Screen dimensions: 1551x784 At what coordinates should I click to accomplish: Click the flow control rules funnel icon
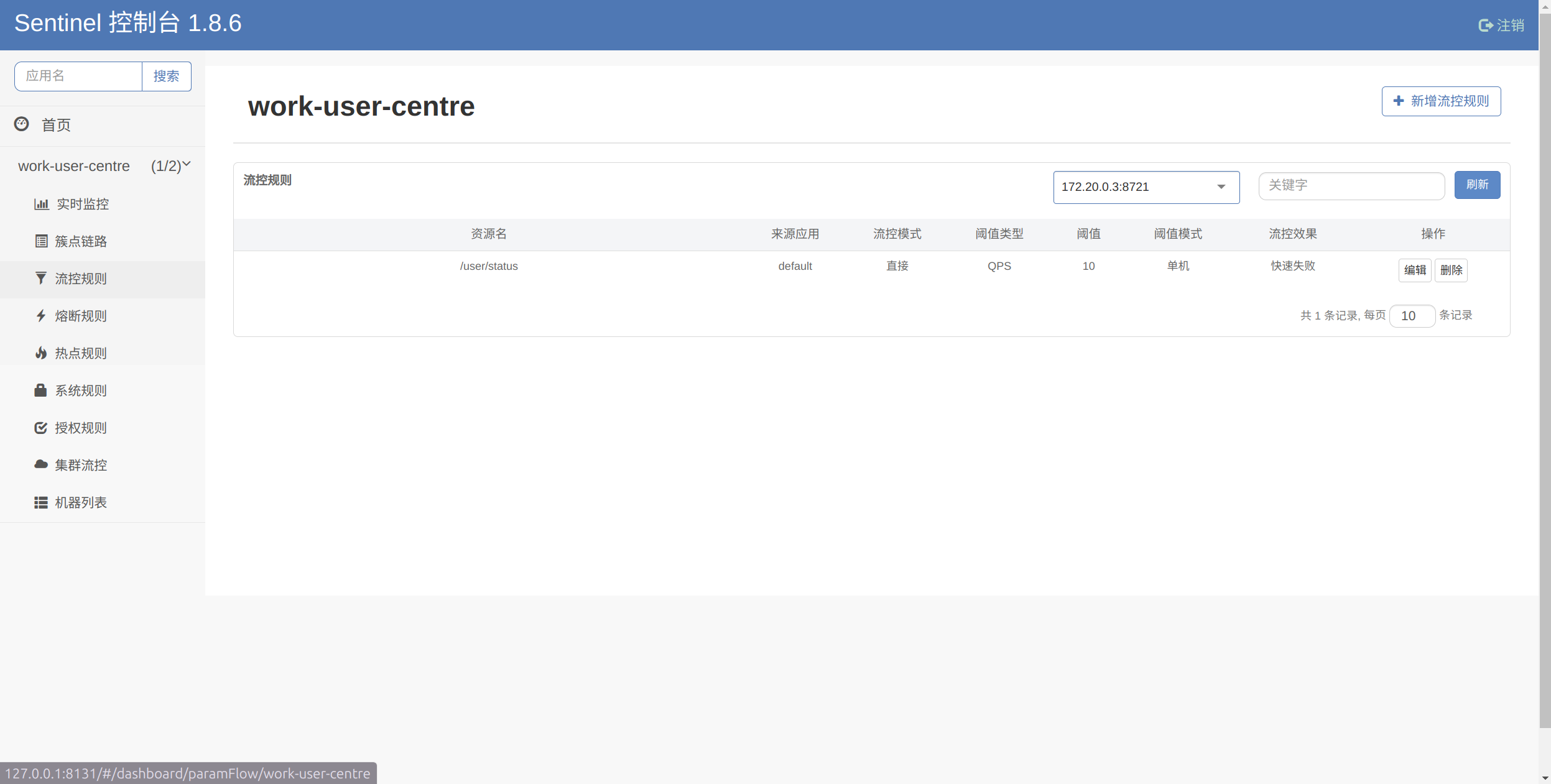click(41, 278)
